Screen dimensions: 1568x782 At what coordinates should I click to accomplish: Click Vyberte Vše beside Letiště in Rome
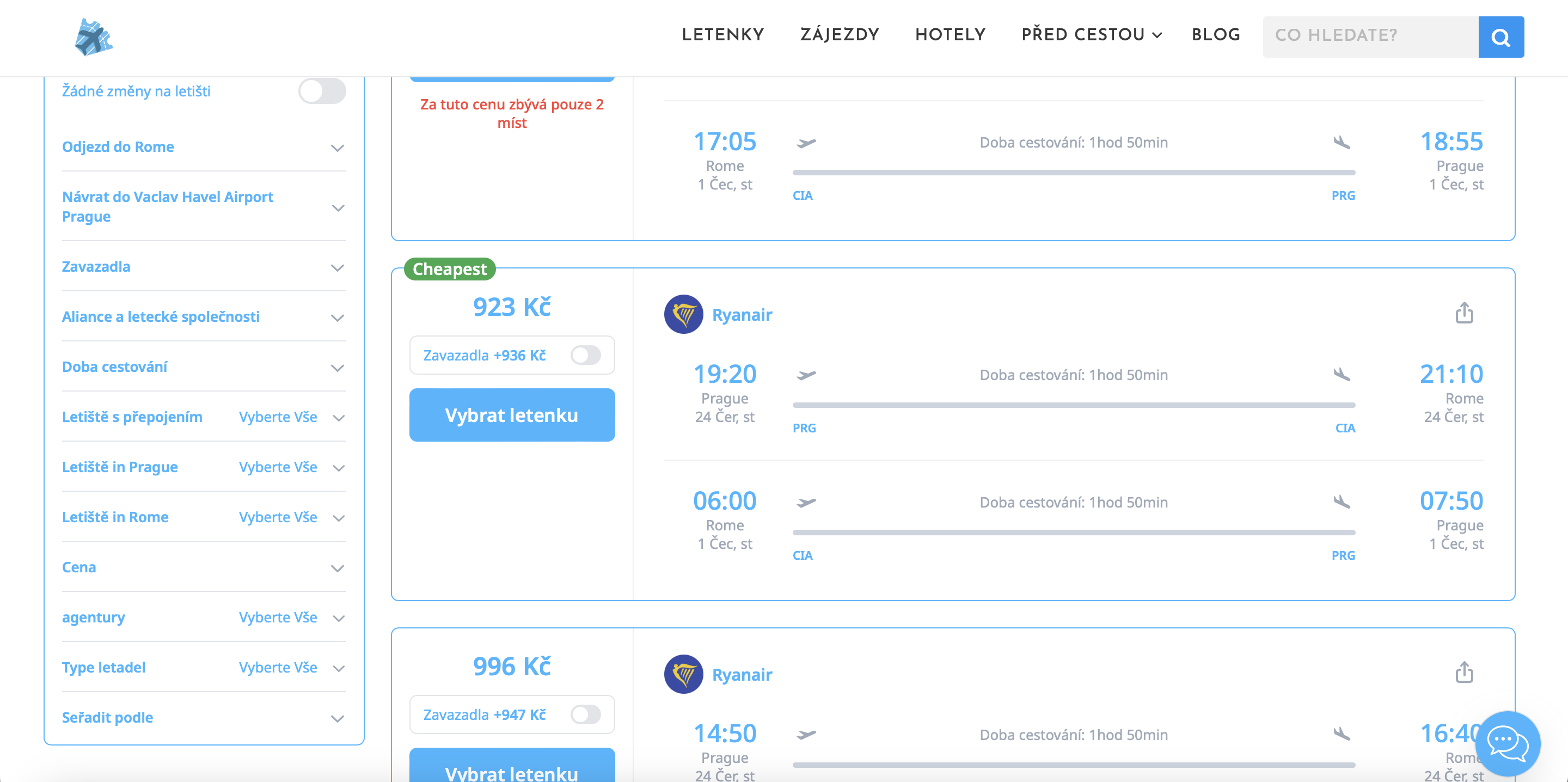point(278,517)
